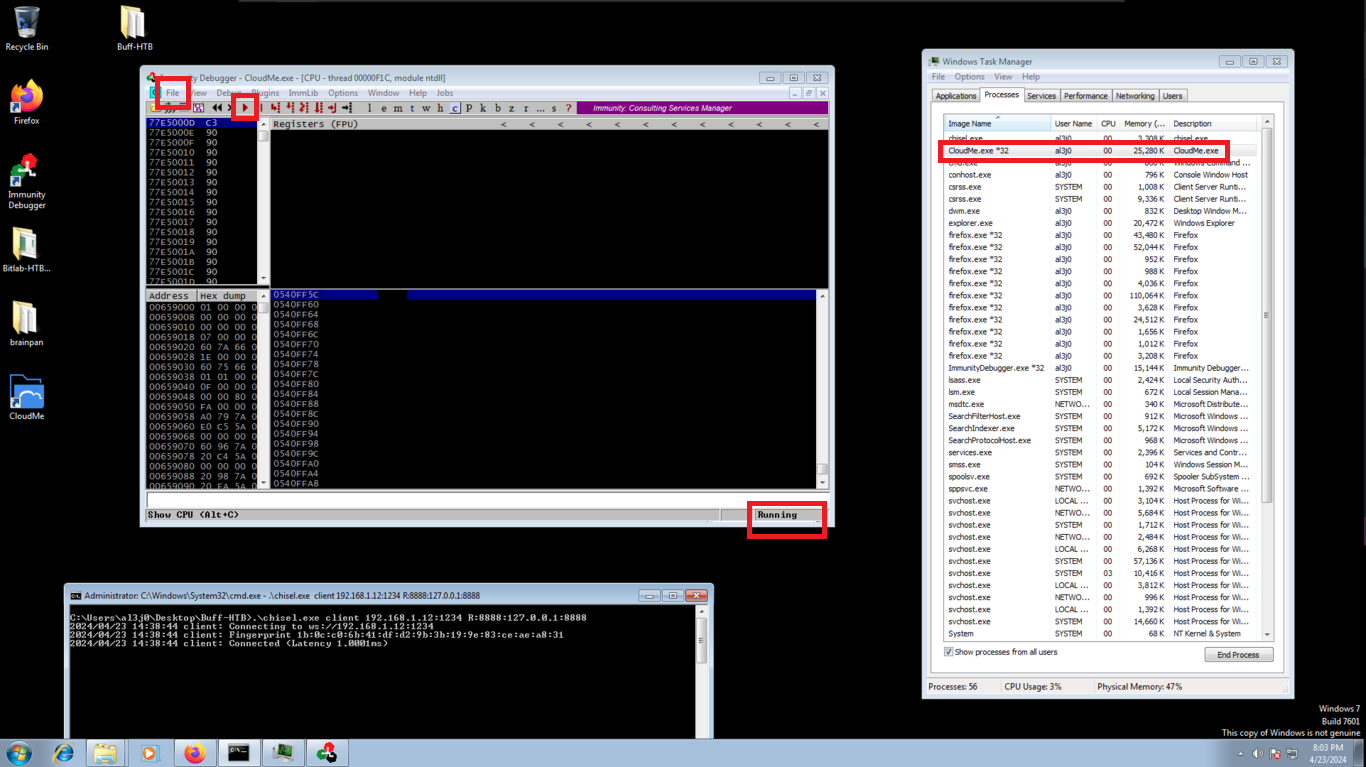This screenshot has width=1366, height=767.
Task: Open the ImmLib menu
Action: coord(303,93)
